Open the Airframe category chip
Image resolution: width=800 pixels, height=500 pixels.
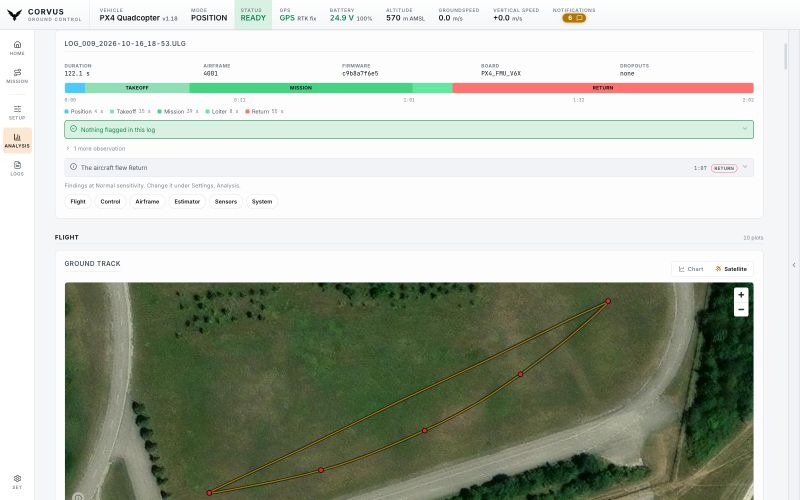point(147,202)
